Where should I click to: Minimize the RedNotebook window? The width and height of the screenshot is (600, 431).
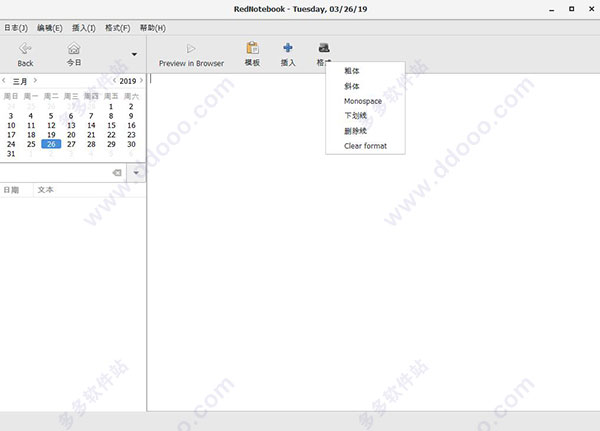pyautogui.click(x=551, y=10)
